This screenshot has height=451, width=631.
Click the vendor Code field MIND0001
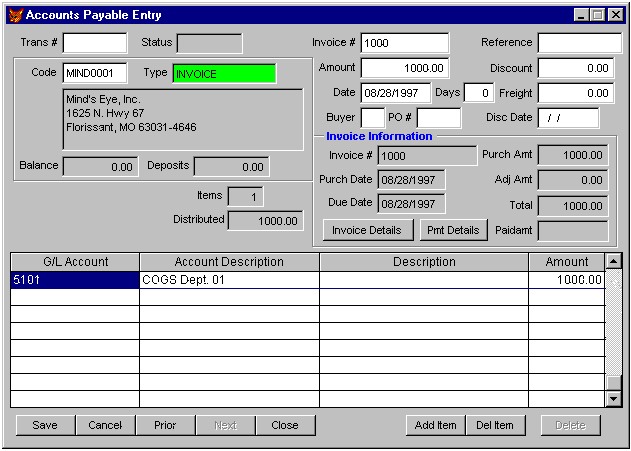[x=95, y=73]
